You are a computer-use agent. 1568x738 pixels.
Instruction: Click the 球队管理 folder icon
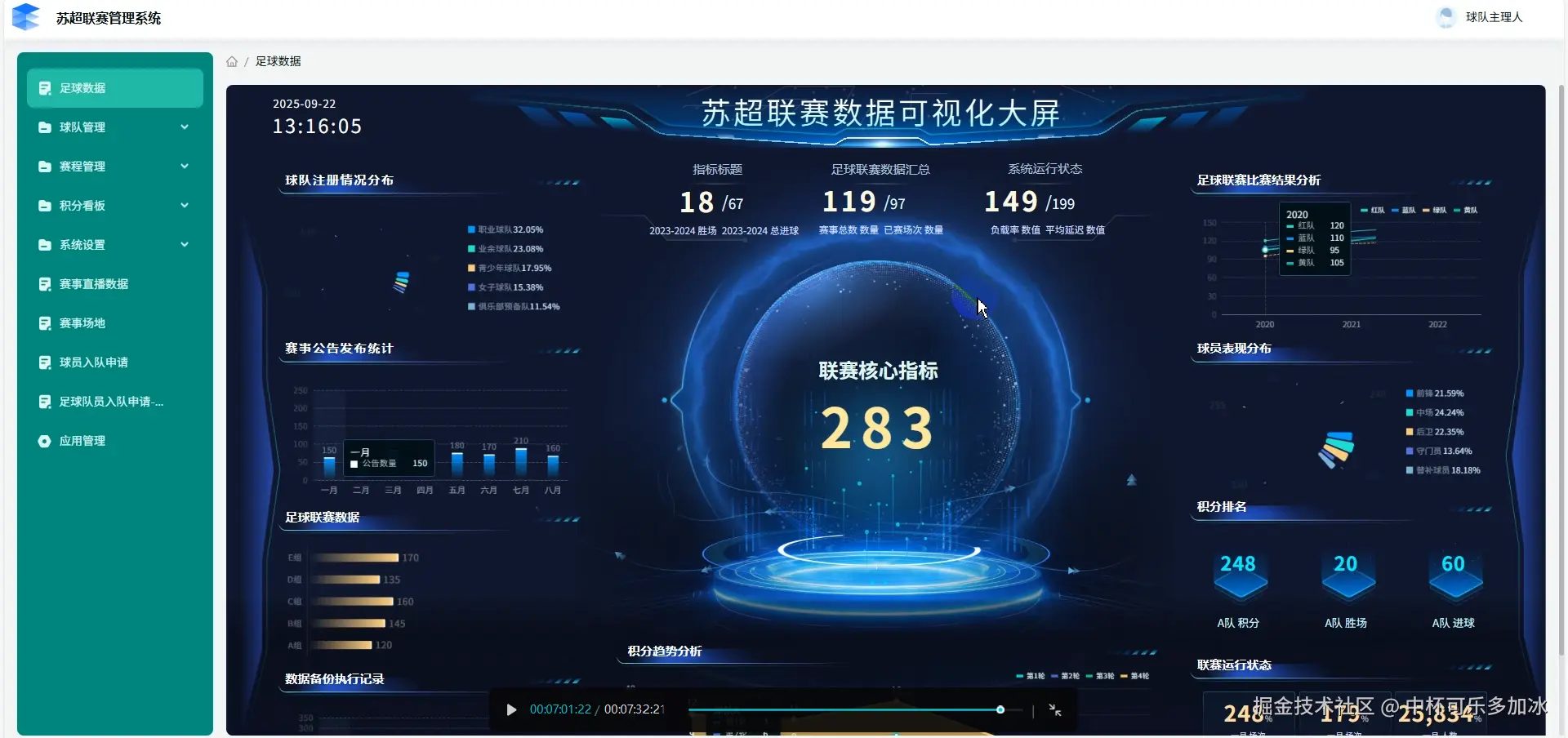(45, 127)
